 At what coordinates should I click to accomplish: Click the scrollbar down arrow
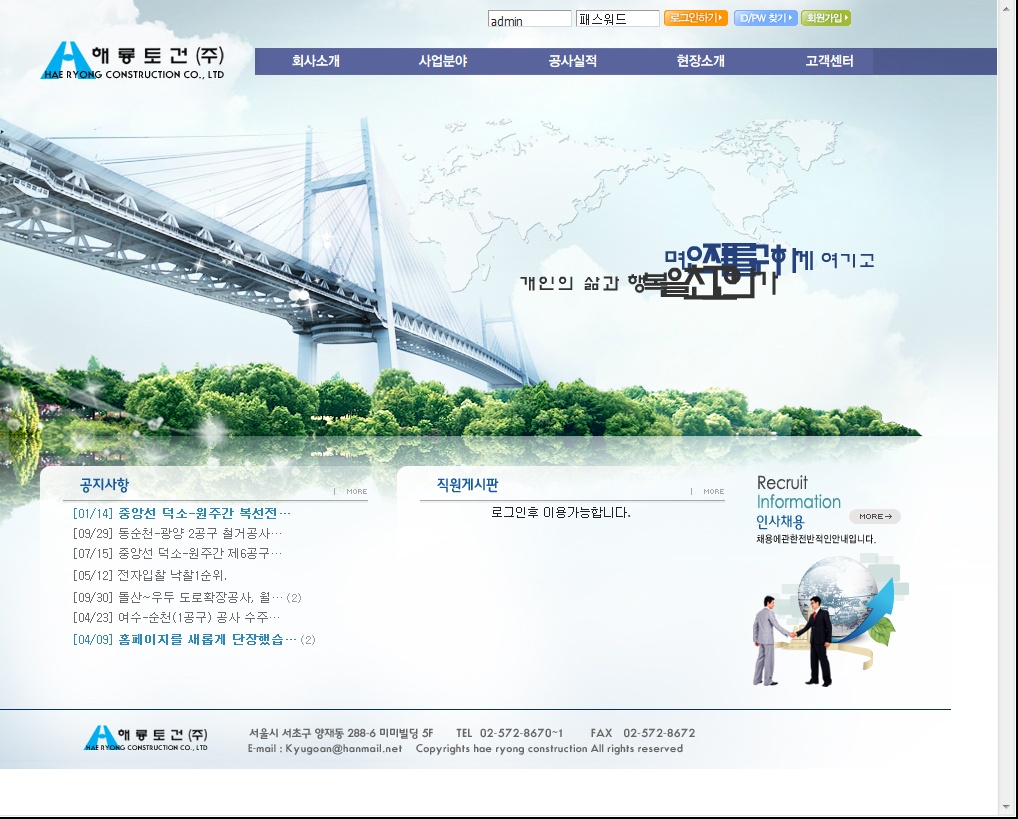1007,806
